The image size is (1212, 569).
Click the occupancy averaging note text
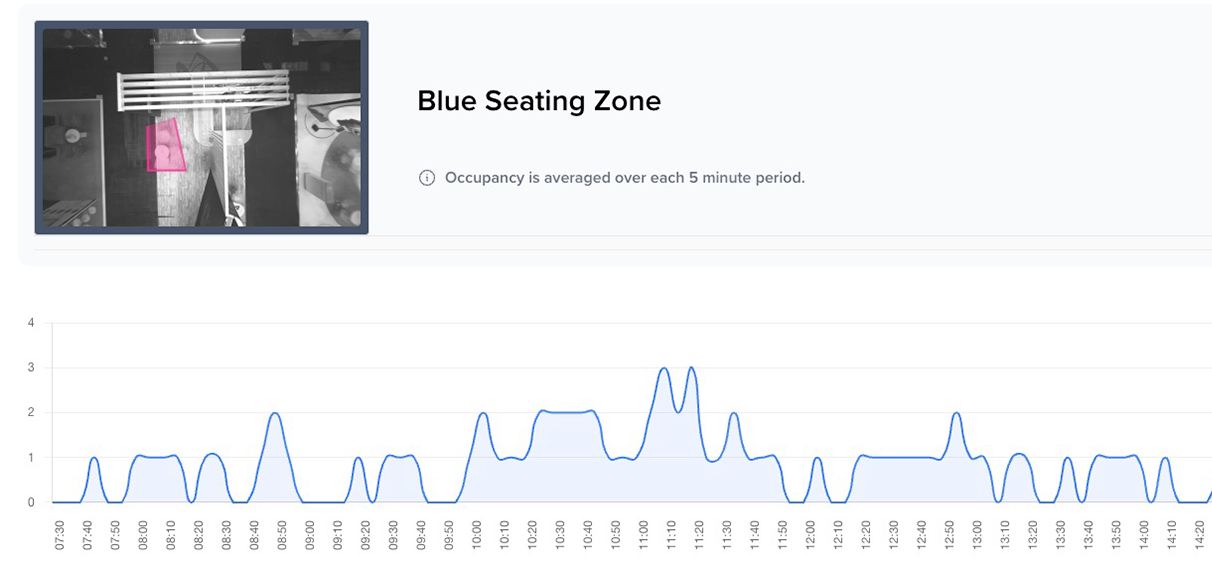pyautogui.click(x=624, y=178)
